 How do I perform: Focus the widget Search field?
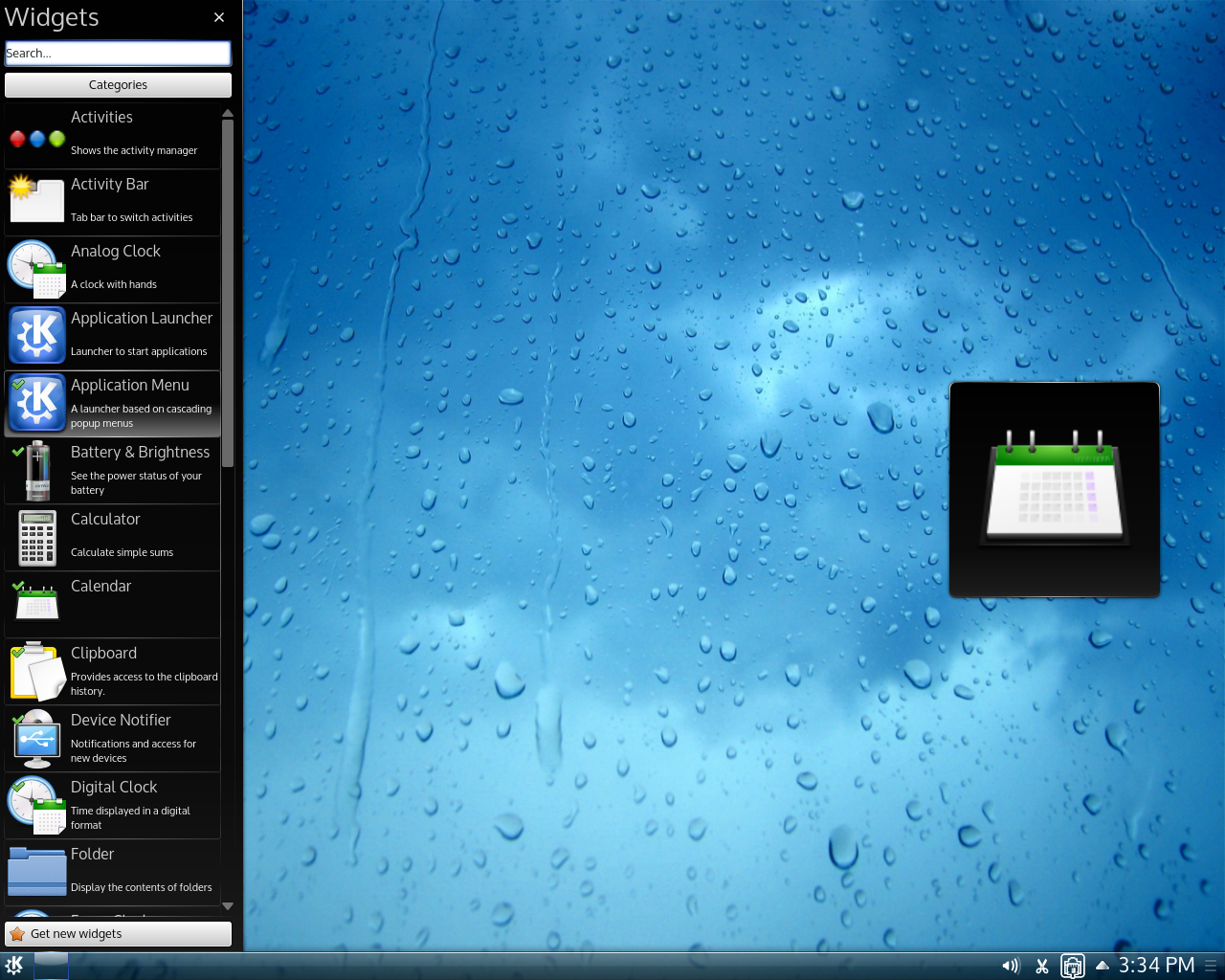118,54
